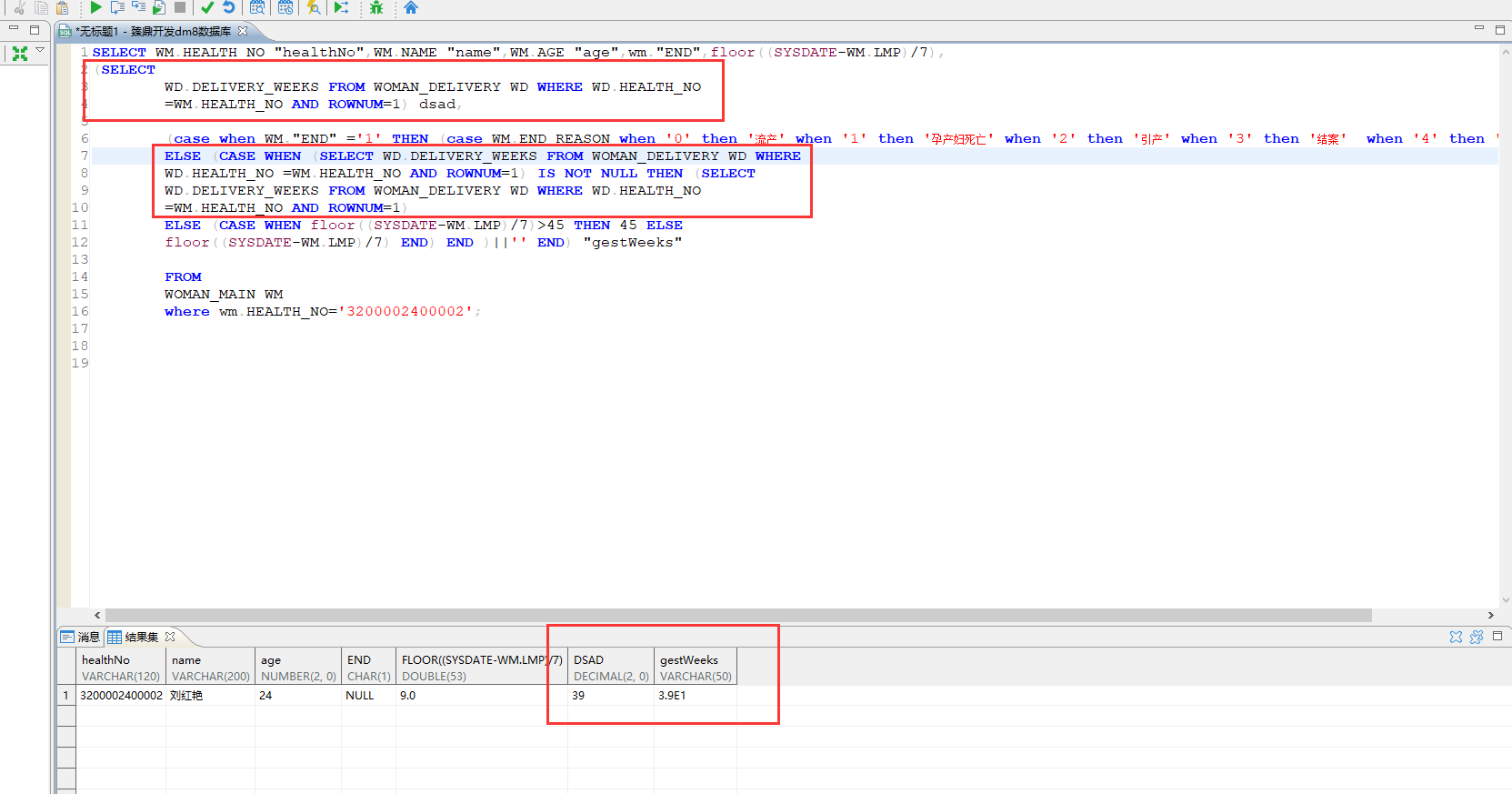Switch to the 消息 messages tab
The image size is (1512, 794).
[80, 637]
